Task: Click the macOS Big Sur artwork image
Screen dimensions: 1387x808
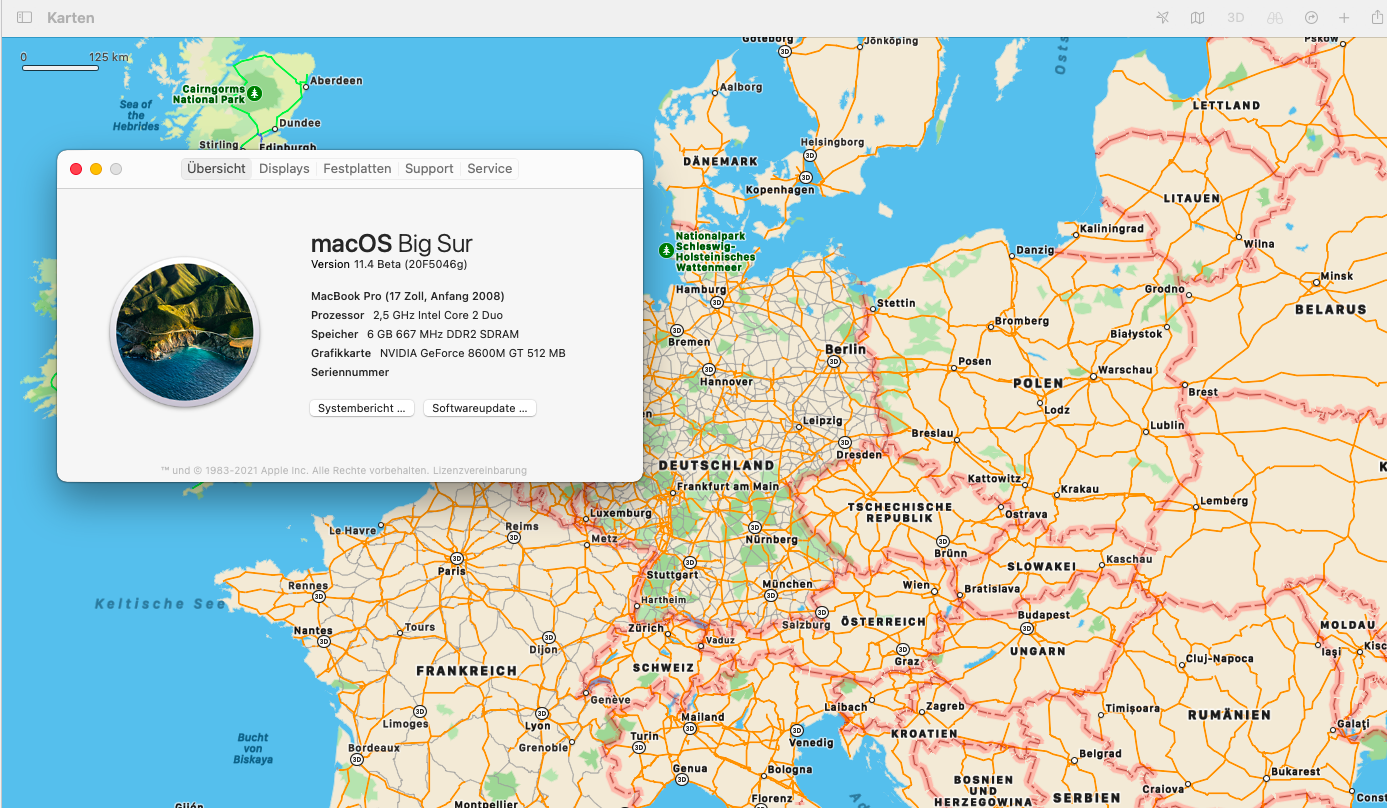Action: click(x=185, y=332)
